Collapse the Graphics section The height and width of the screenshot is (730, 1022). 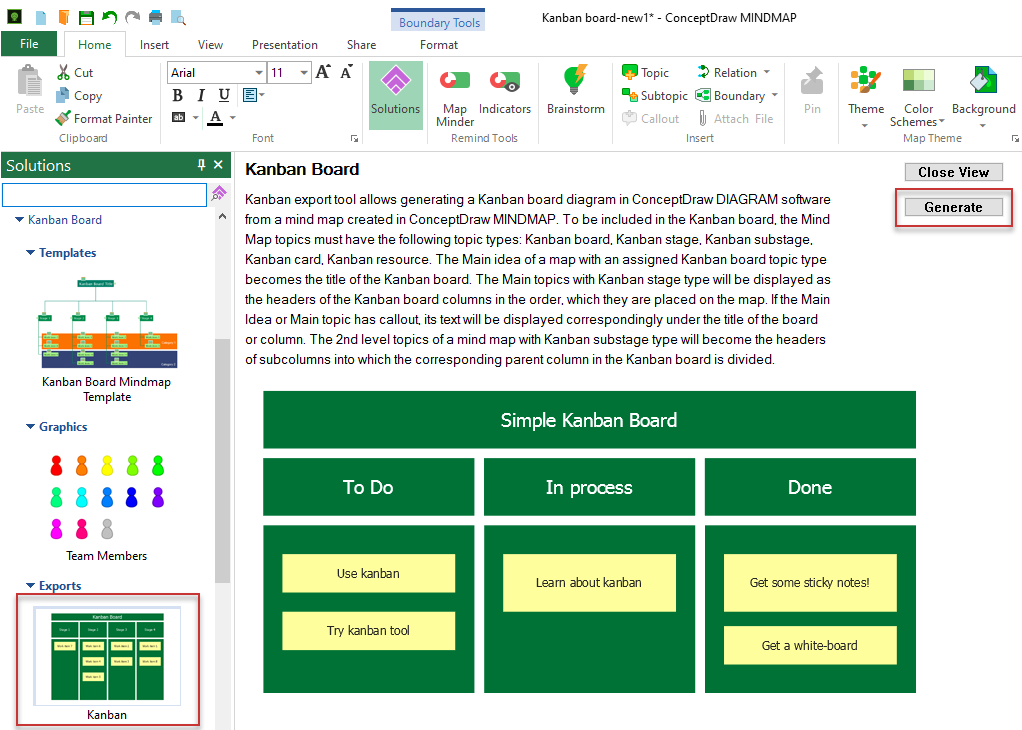point(31,427)
